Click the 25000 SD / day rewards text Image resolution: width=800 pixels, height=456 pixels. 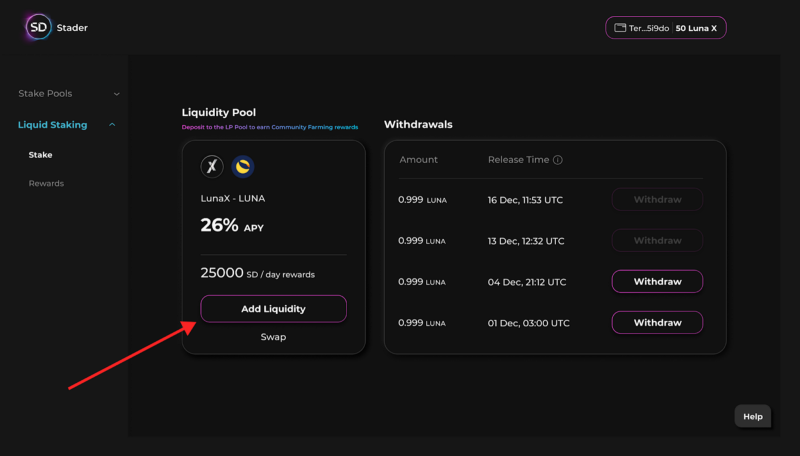coord(258,273)
